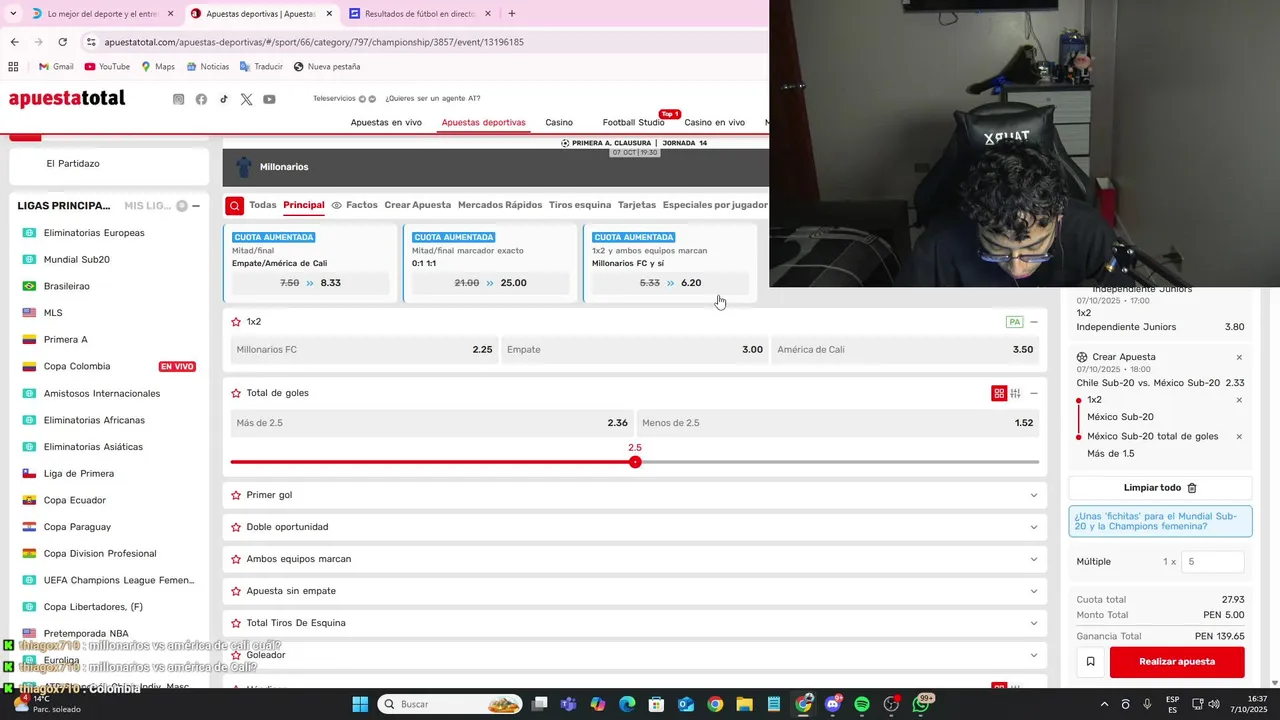The height and width of the screenshot is (720, 1280).
Task: Select Más de 2.5 odds 2.36
Action: [x=431, y=423]
